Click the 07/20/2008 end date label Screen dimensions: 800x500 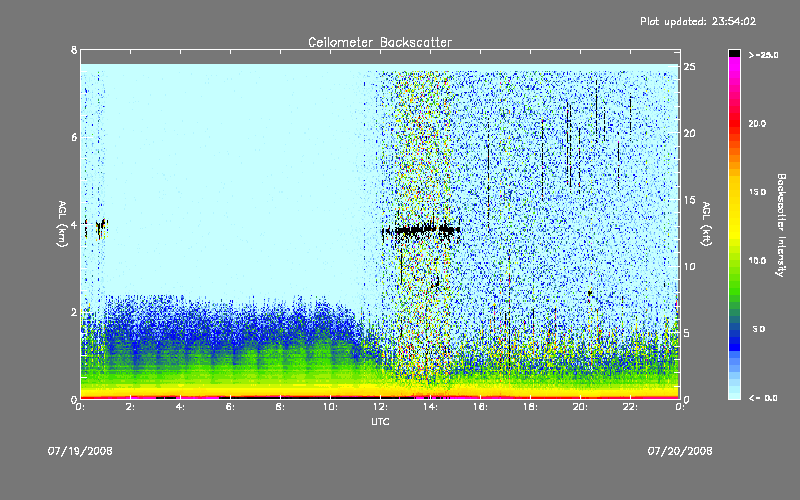point(680,451)
